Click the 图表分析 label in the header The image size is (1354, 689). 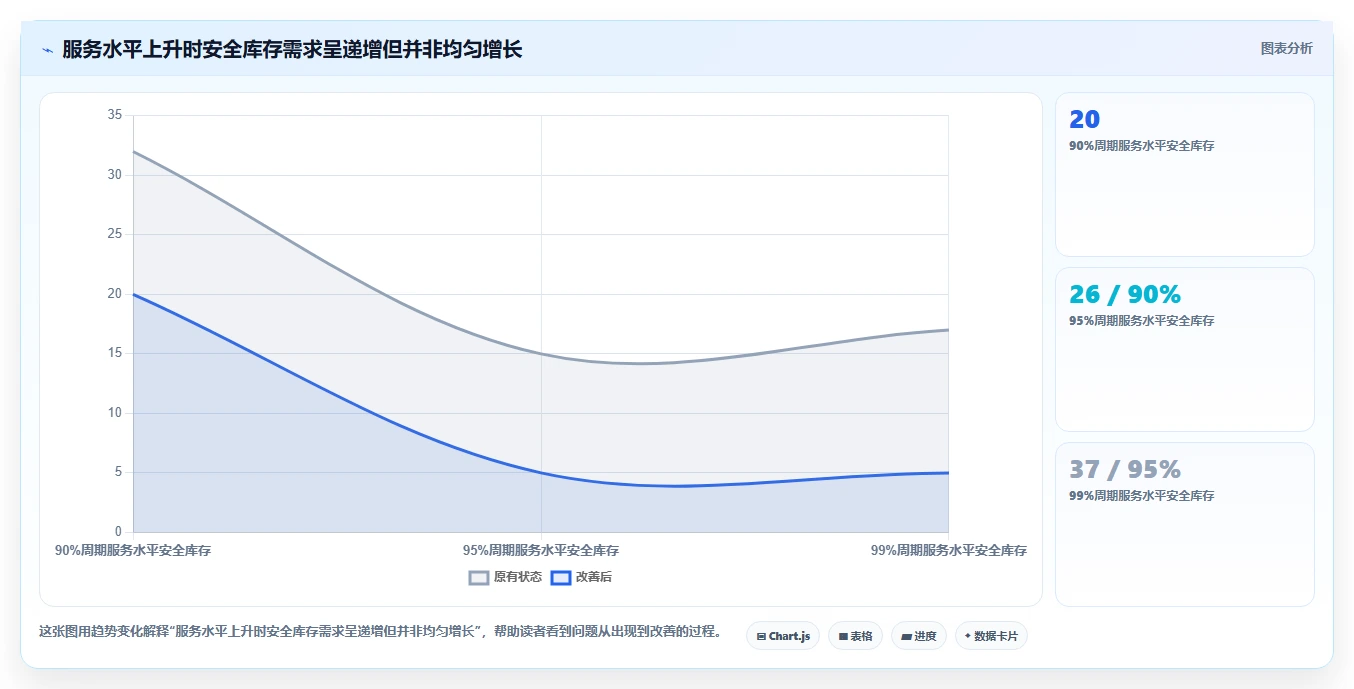[1286, 49]
